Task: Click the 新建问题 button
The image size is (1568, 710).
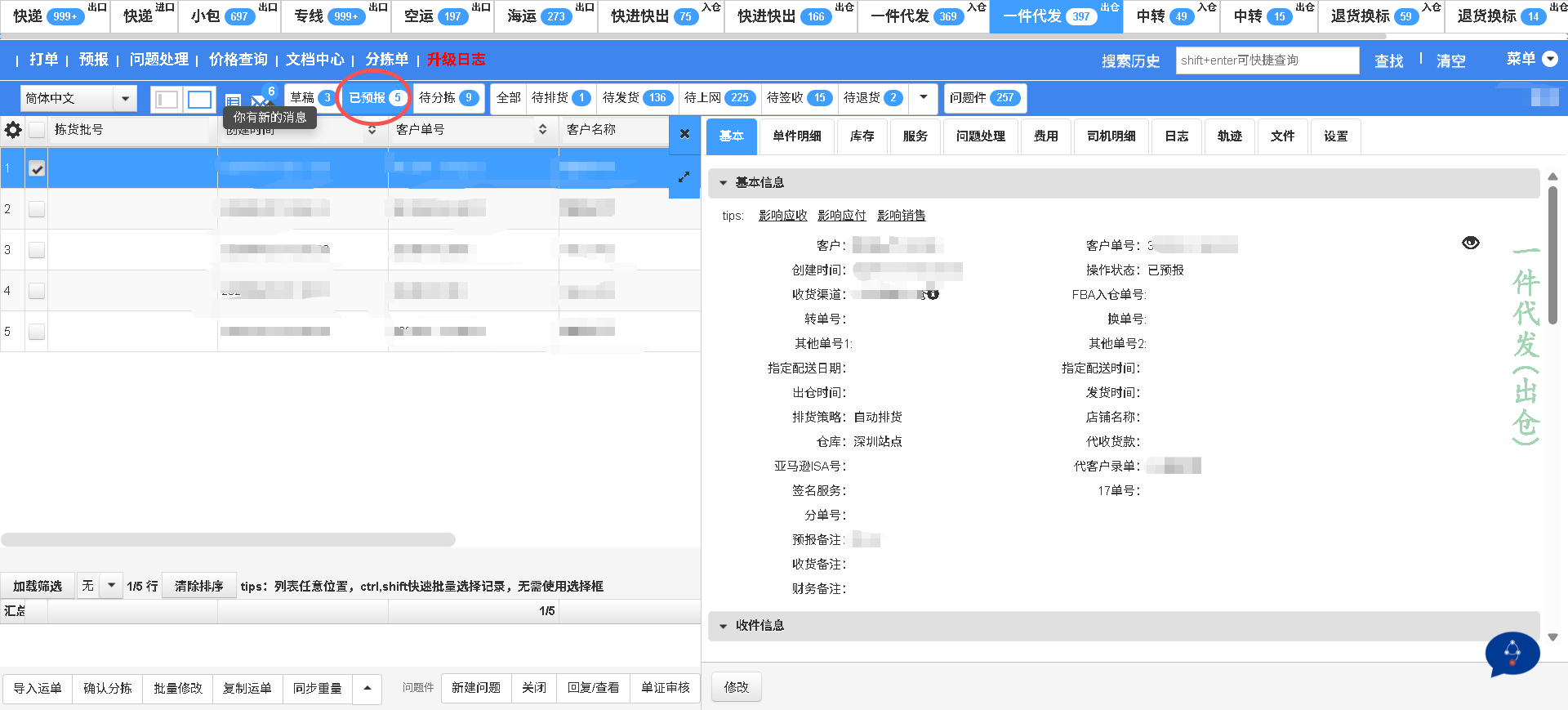Action: tap(476, 688)
